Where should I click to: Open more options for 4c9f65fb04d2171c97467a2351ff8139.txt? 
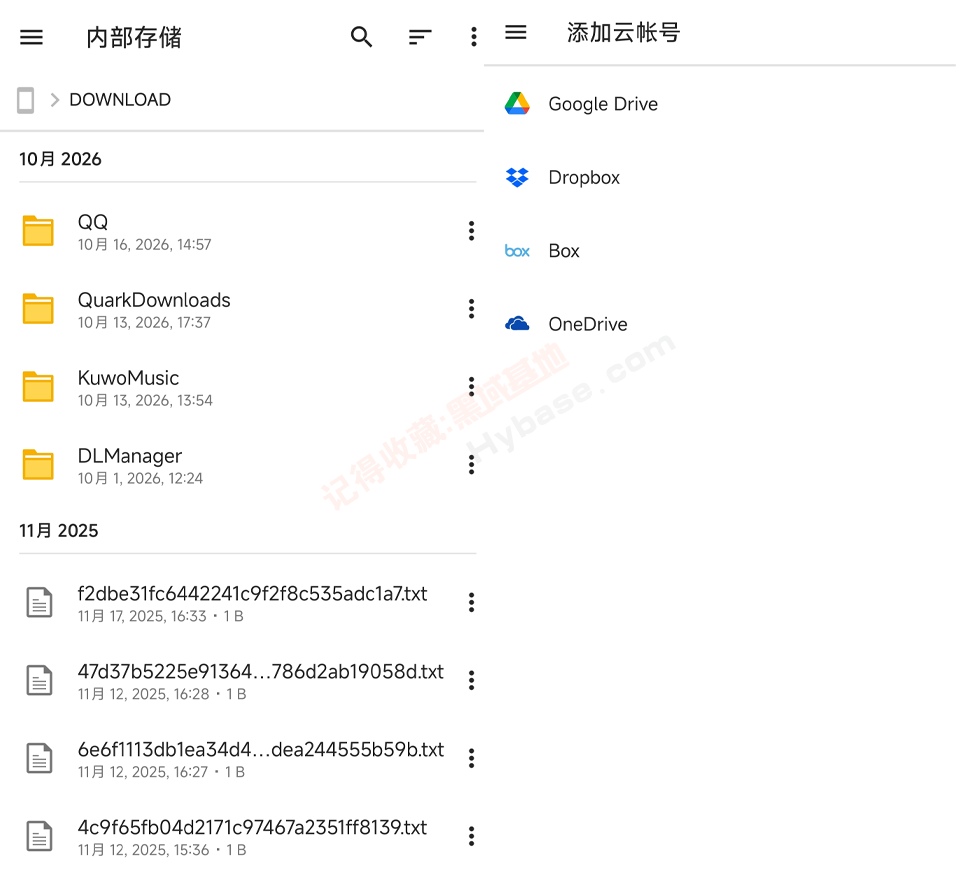click(471, 836)
